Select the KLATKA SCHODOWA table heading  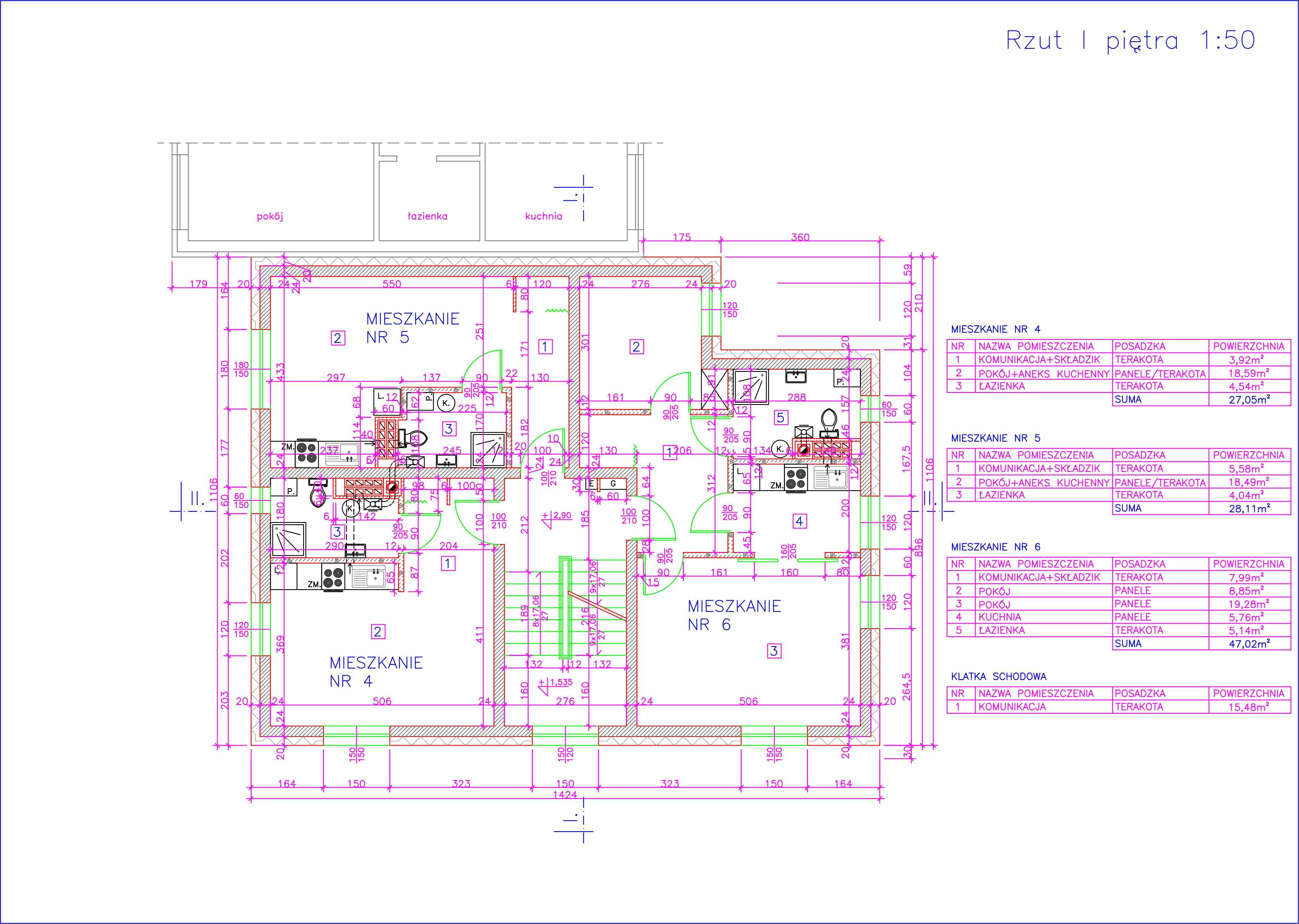click(999, 676)
